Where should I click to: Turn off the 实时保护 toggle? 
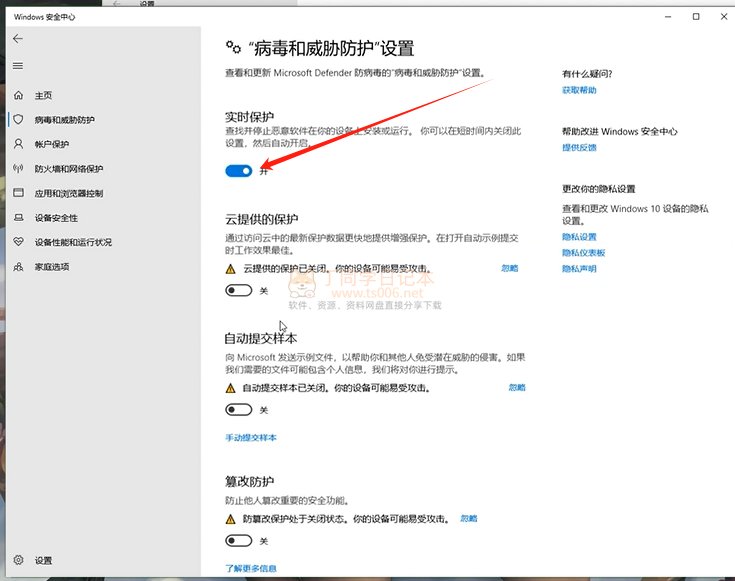(x=238, y=171)
